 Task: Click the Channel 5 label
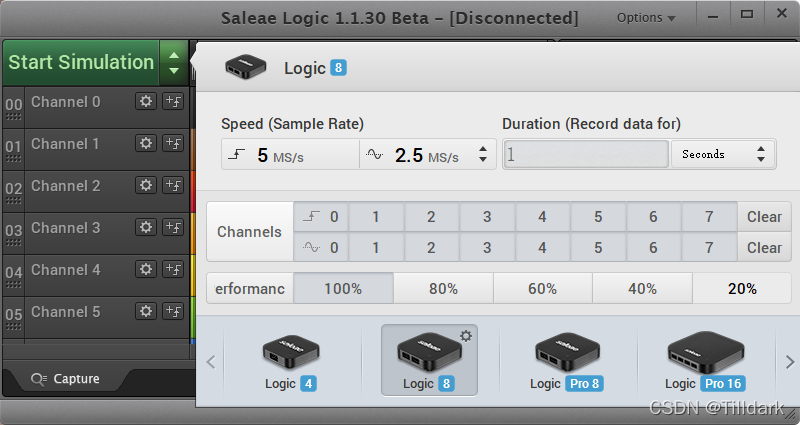pos(65,312)
